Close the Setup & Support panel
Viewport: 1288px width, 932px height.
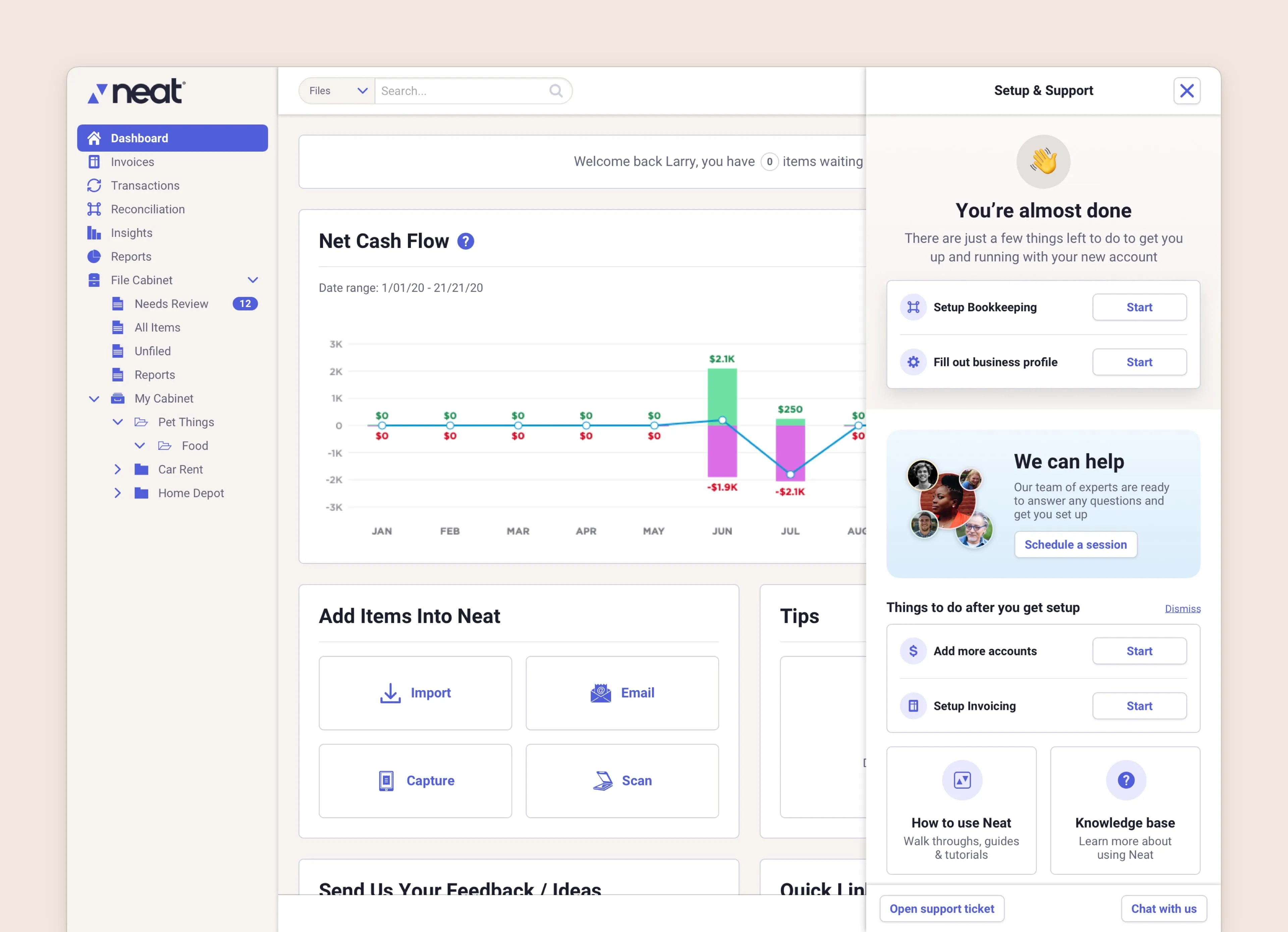[1187, 91]
